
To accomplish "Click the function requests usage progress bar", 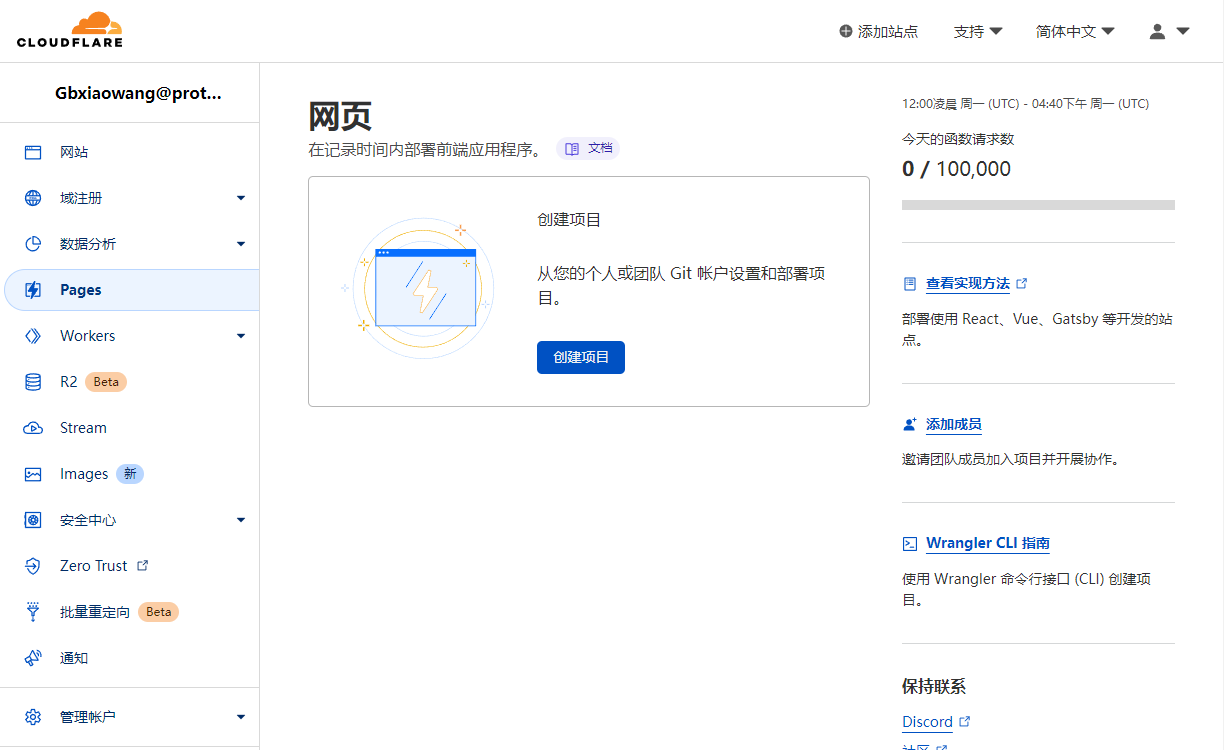I will 1038,205.
